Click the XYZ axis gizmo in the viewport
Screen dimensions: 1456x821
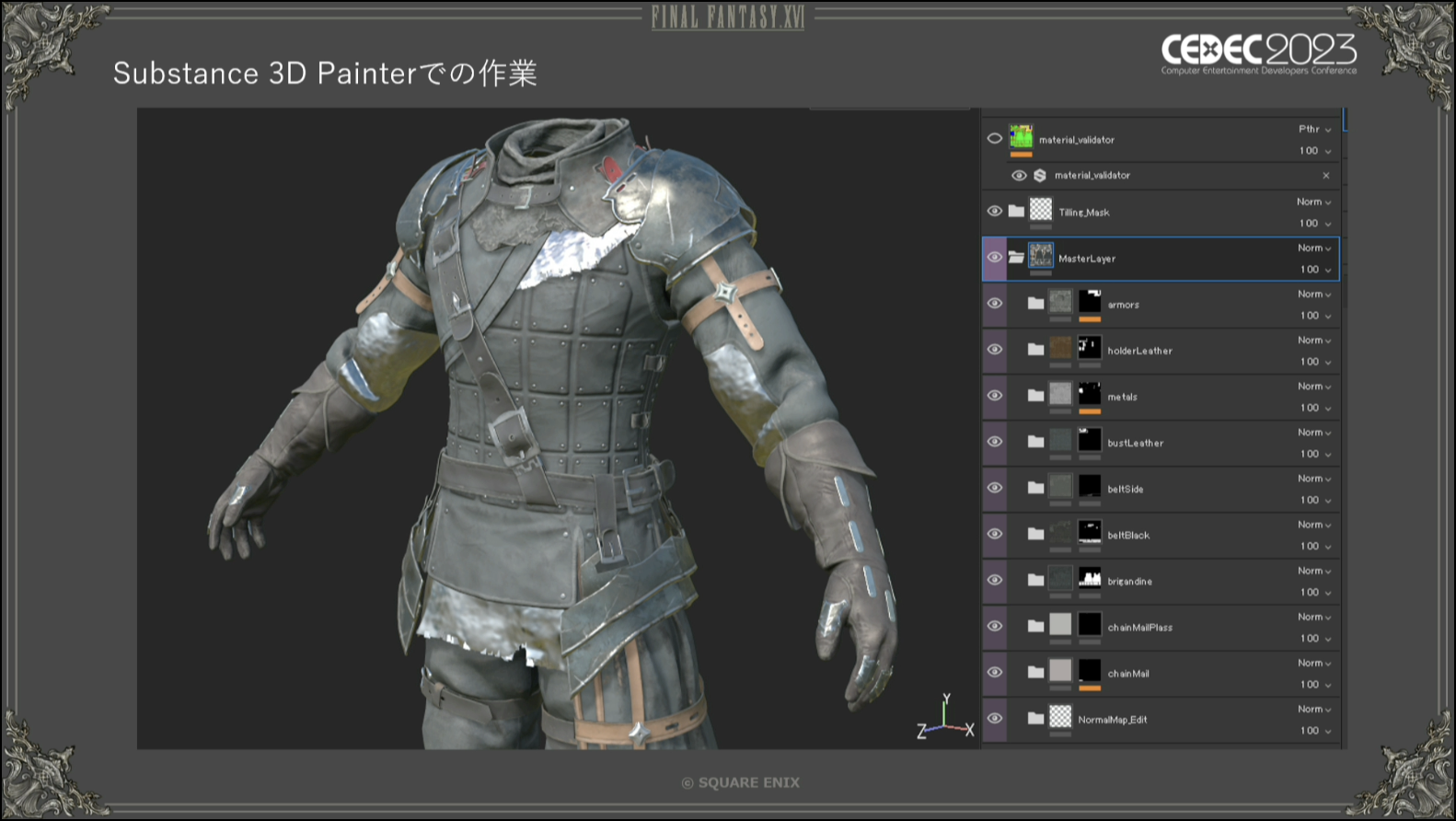pyautogui.click(x=945, y=717)
